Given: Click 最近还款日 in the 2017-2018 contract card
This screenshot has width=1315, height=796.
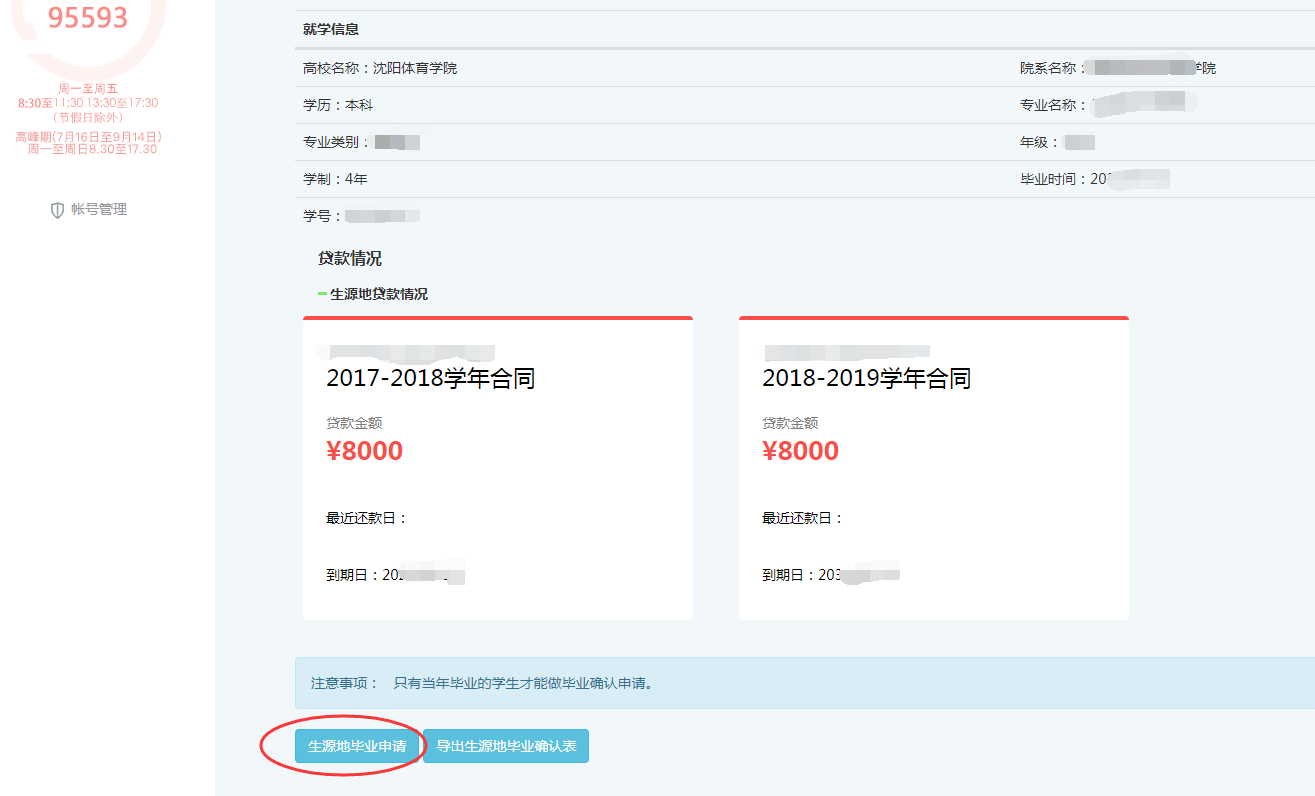Looking at the screenshot, I should coord(366,518).
